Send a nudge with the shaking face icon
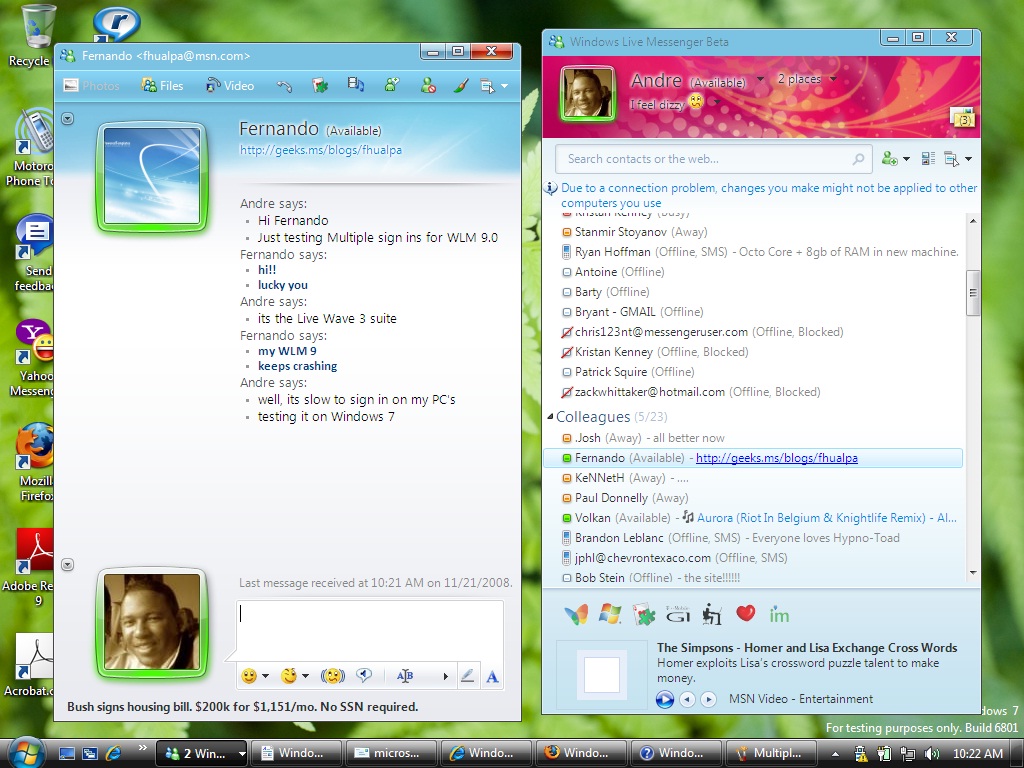The height and width of the screenshot is (768, 1024). (332, 676)
